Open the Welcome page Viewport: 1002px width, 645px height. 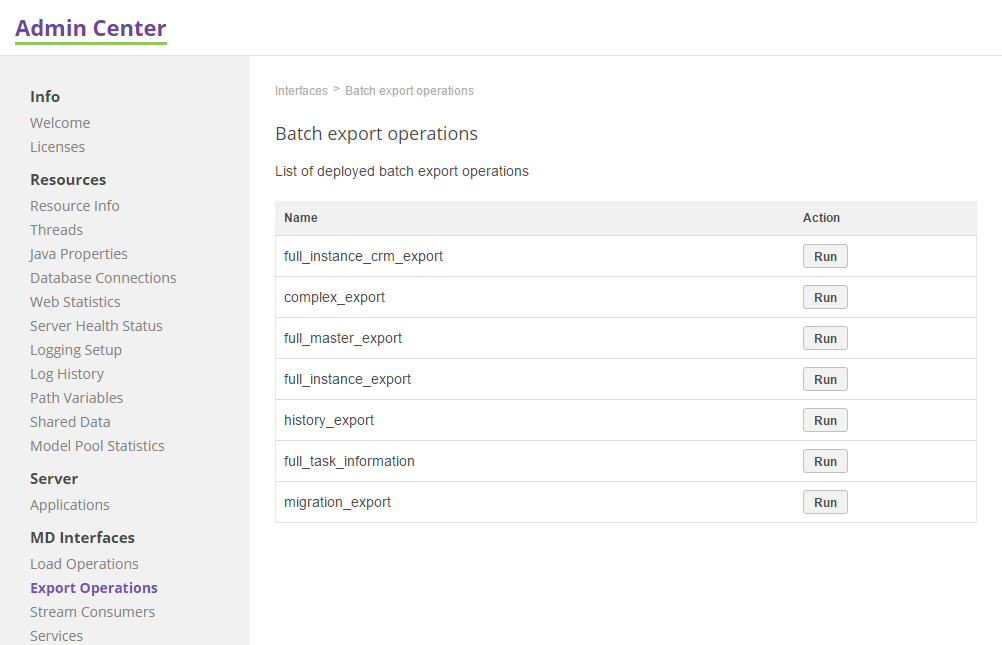60,122
